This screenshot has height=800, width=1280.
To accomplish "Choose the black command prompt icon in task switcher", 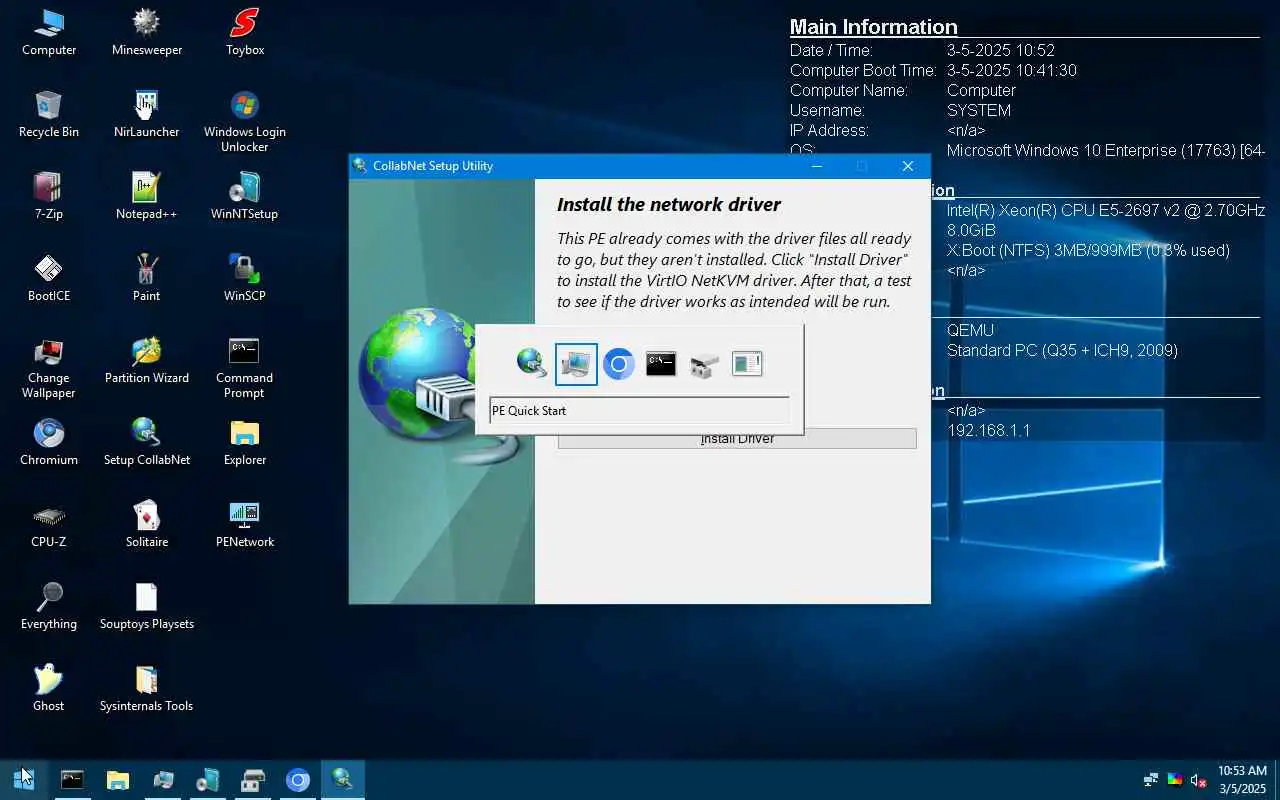I will (661, 364).
